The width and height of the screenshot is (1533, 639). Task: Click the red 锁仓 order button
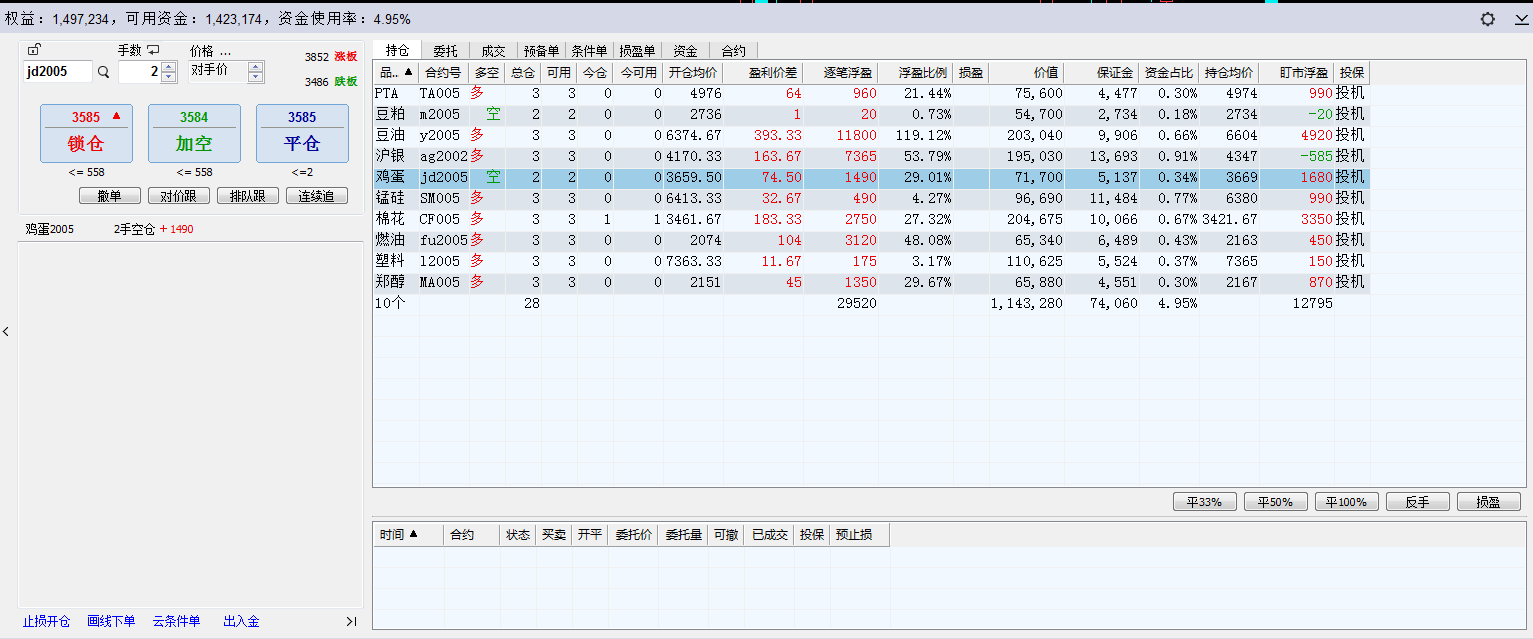(86, 133)
